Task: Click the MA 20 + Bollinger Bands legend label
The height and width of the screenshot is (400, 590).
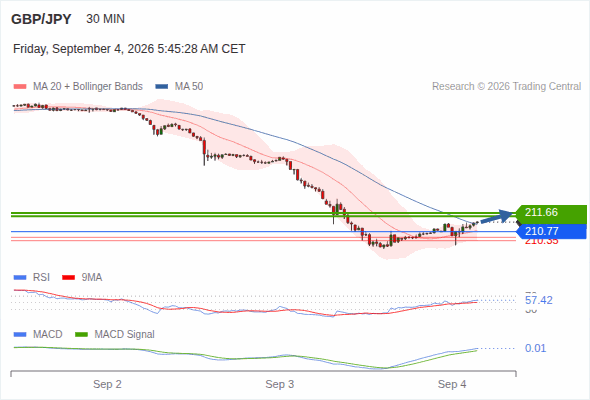Action: coord(88,87)
